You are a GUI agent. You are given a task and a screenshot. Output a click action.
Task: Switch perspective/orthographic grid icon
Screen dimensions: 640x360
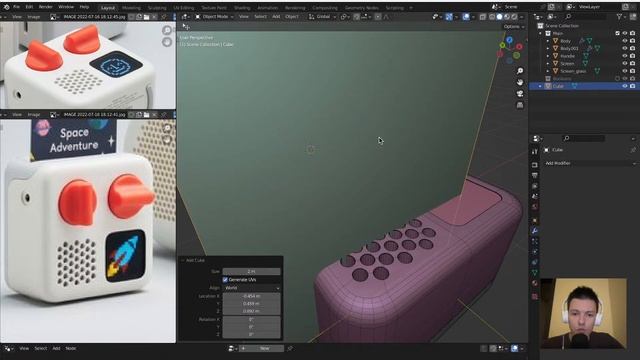(520, 105)
